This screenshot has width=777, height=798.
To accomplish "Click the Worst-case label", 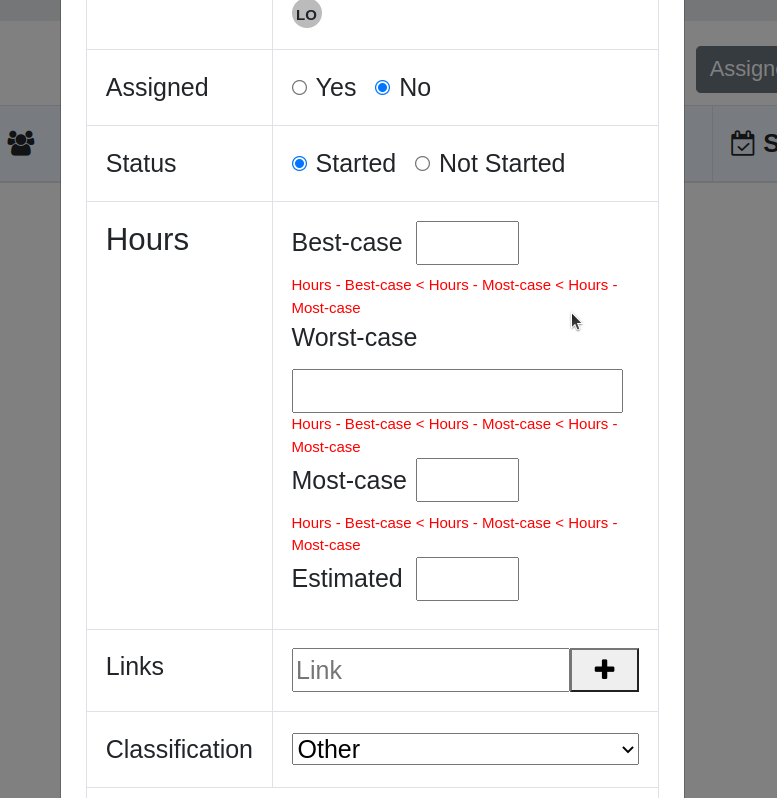I will coord(354,337).
